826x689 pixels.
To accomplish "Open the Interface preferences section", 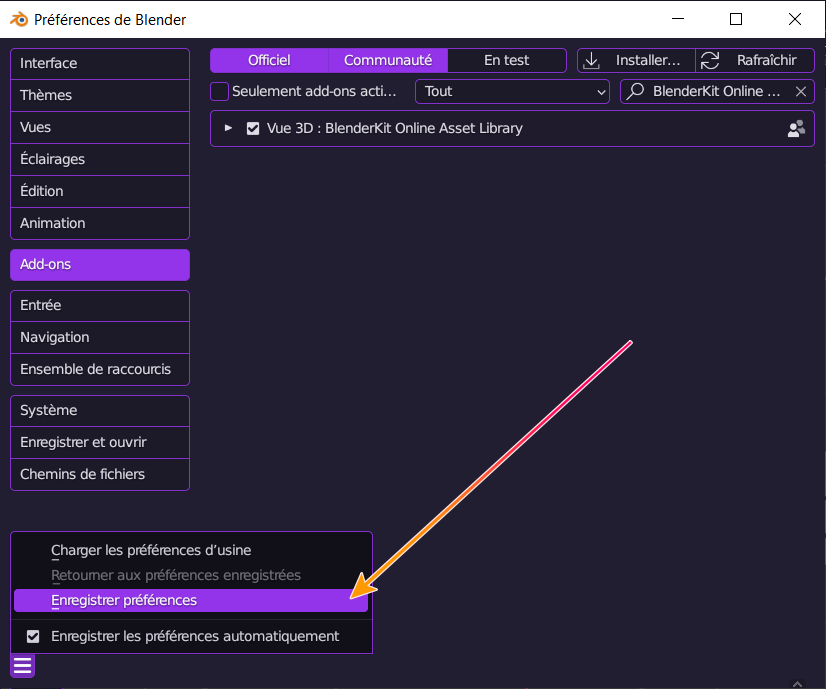I will click(x=100, y=64).
